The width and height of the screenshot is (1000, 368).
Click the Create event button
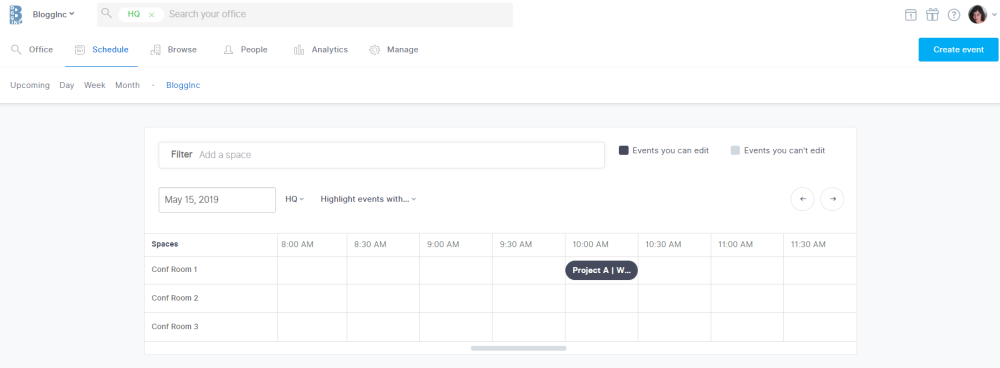958,49
